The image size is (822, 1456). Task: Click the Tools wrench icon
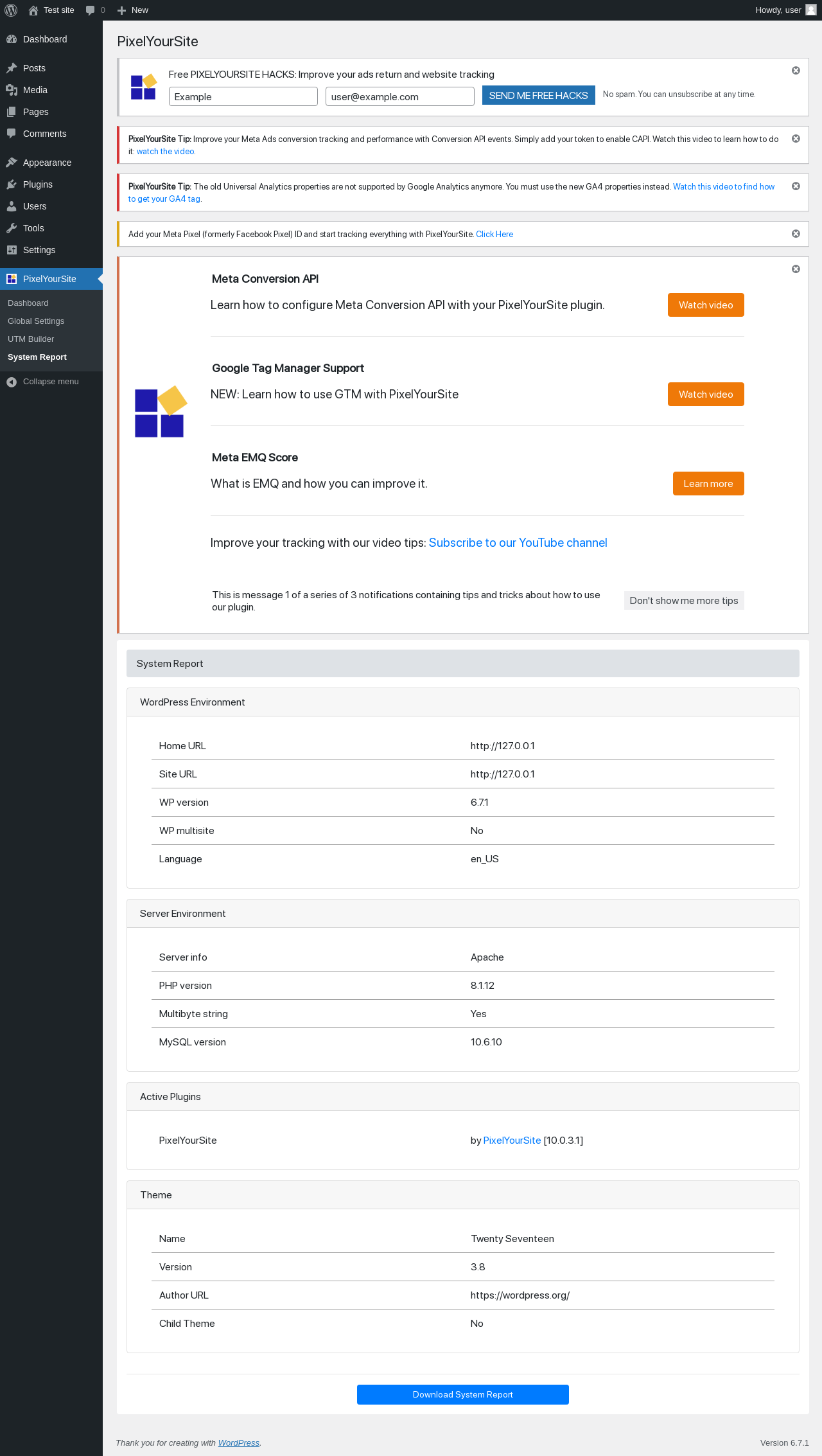pos(12,228)
